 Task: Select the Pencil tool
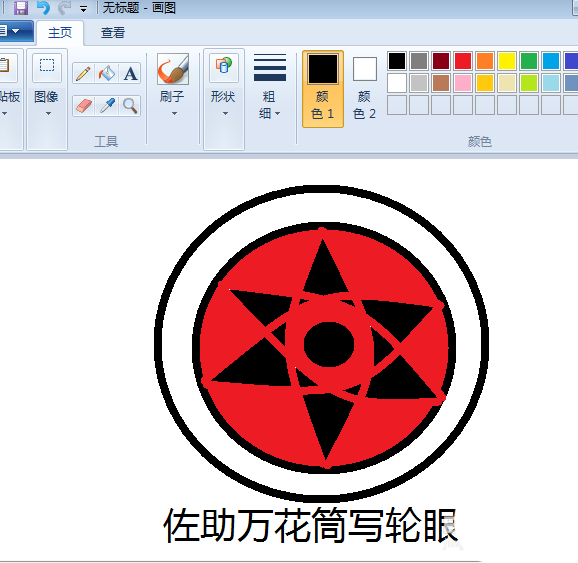[83, 73]
